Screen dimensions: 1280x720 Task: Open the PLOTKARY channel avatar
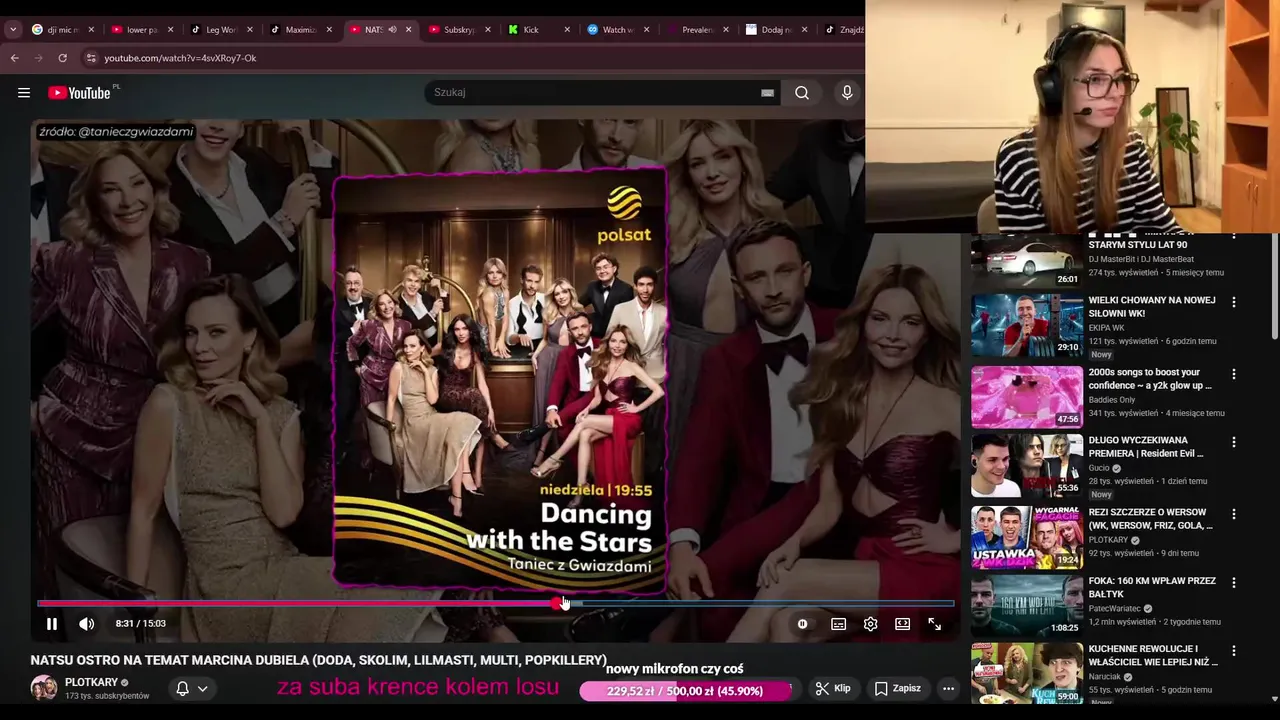point(44,688)
